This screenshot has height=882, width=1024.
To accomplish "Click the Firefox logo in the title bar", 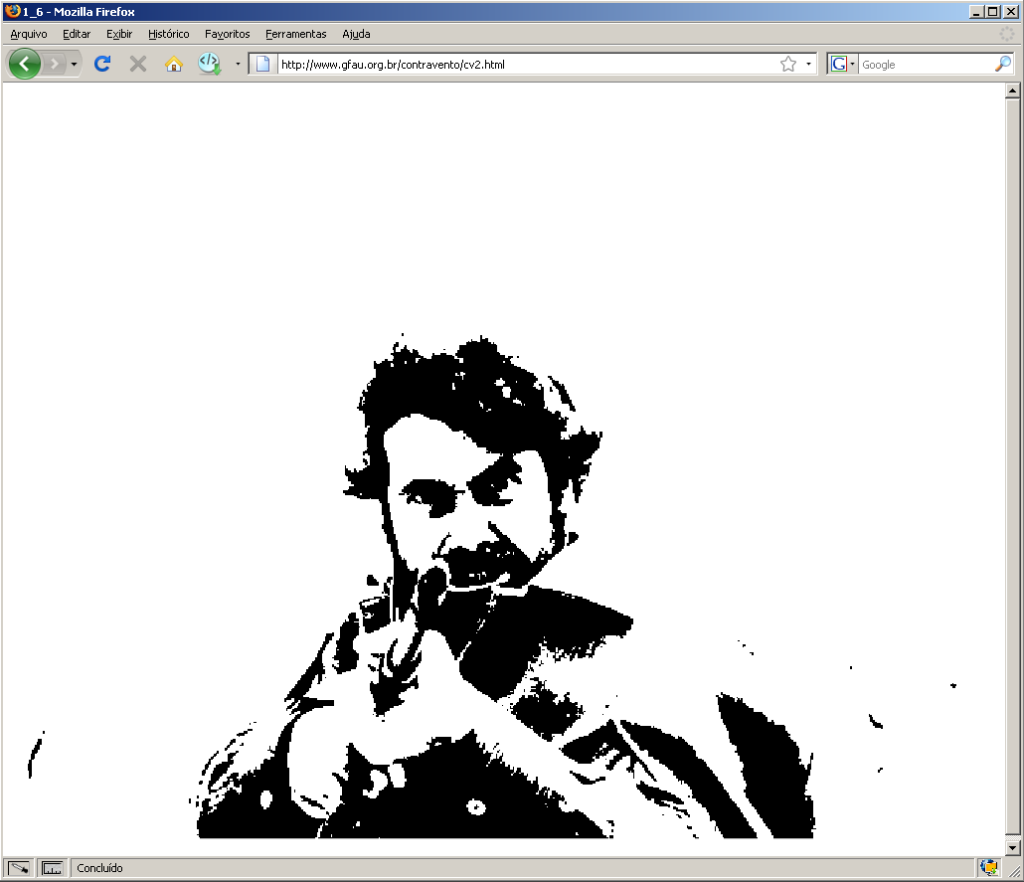I will click(x=12, y=11).
